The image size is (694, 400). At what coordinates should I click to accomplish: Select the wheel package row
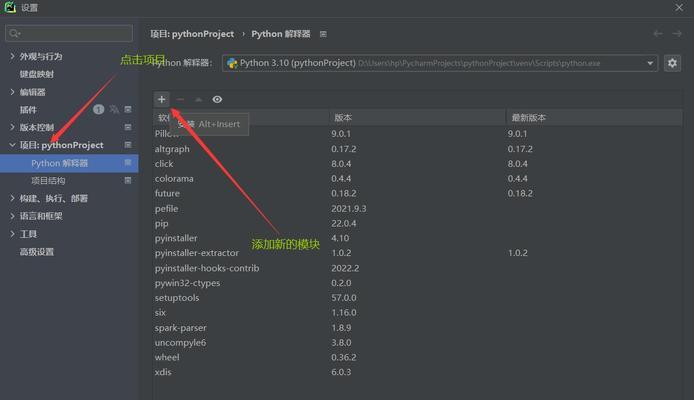point(417,357)
